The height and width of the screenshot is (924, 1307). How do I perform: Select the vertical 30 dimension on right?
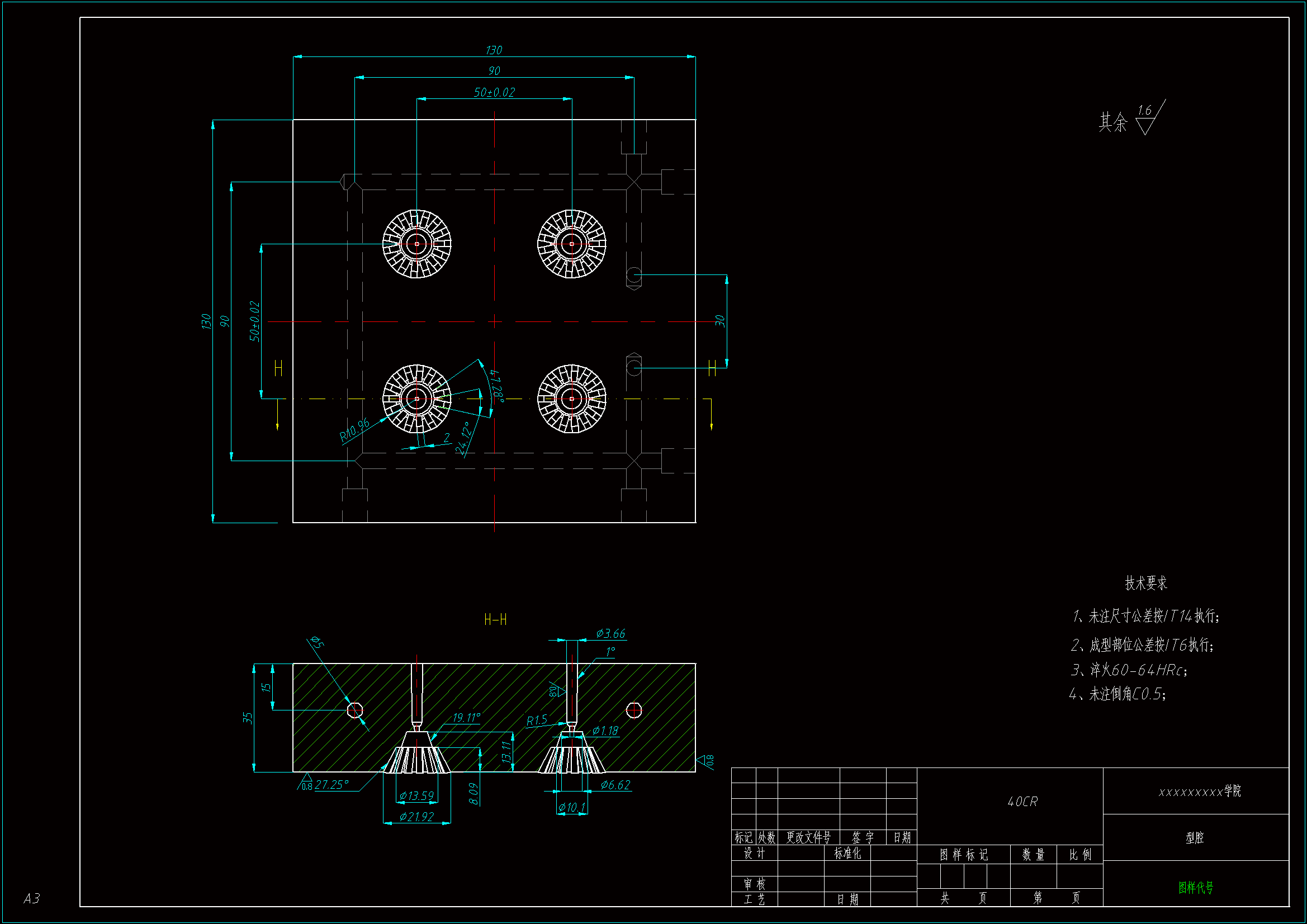[x=720, y=321]
